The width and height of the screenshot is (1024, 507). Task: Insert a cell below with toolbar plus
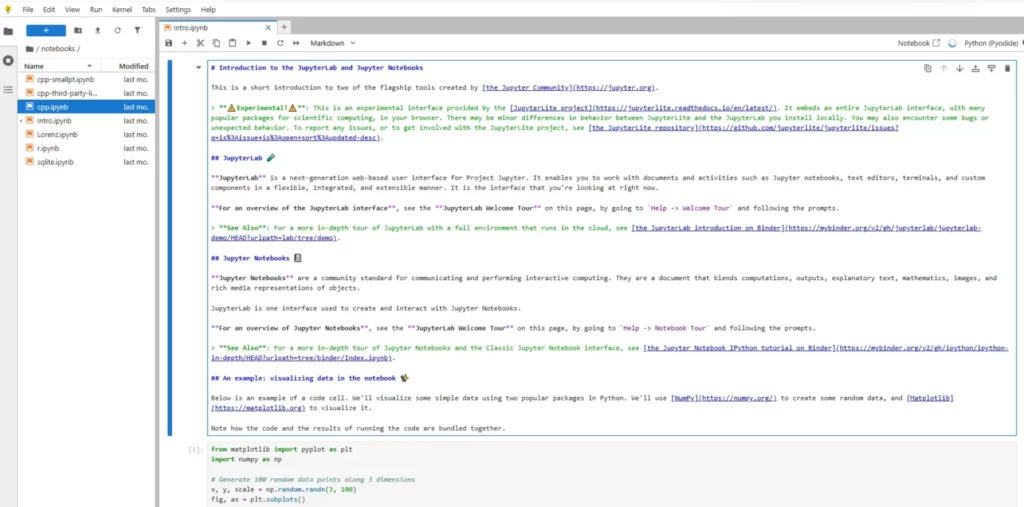coord(184,43)
